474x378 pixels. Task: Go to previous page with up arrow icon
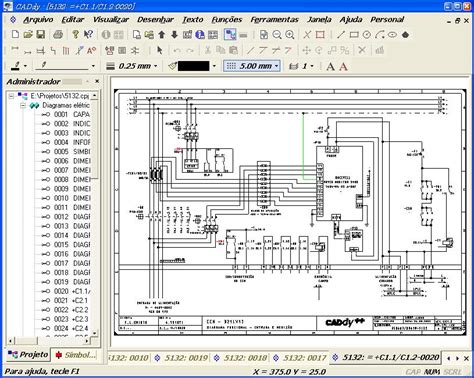pos(162,35)
